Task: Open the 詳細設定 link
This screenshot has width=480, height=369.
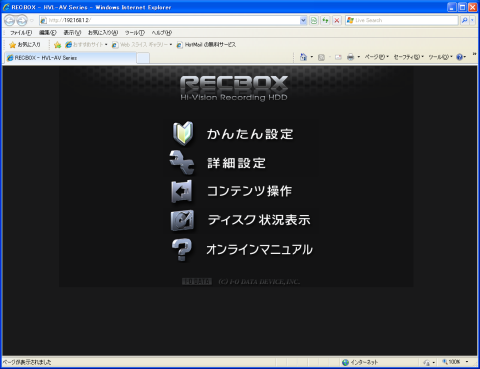Action: tap(236, 163)
